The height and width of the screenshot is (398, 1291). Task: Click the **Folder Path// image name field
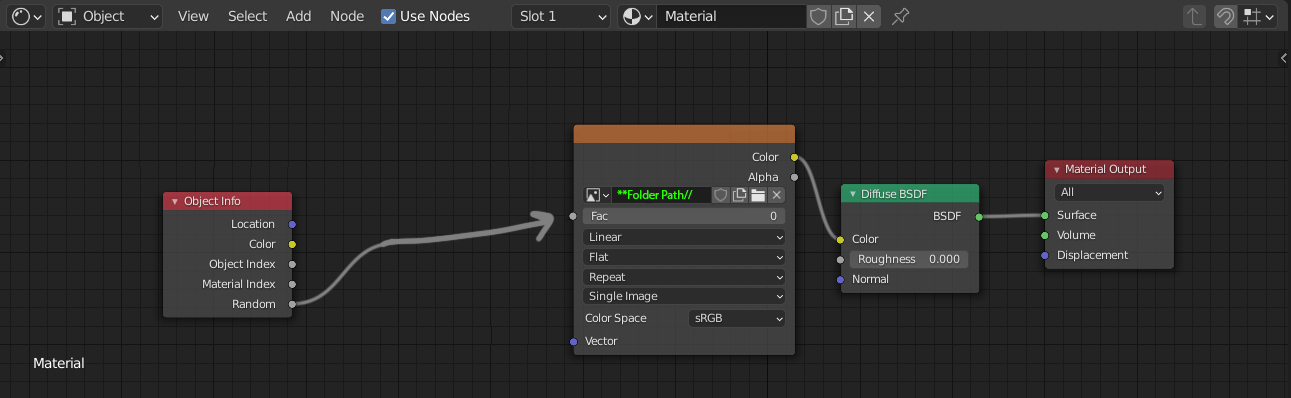661,195
